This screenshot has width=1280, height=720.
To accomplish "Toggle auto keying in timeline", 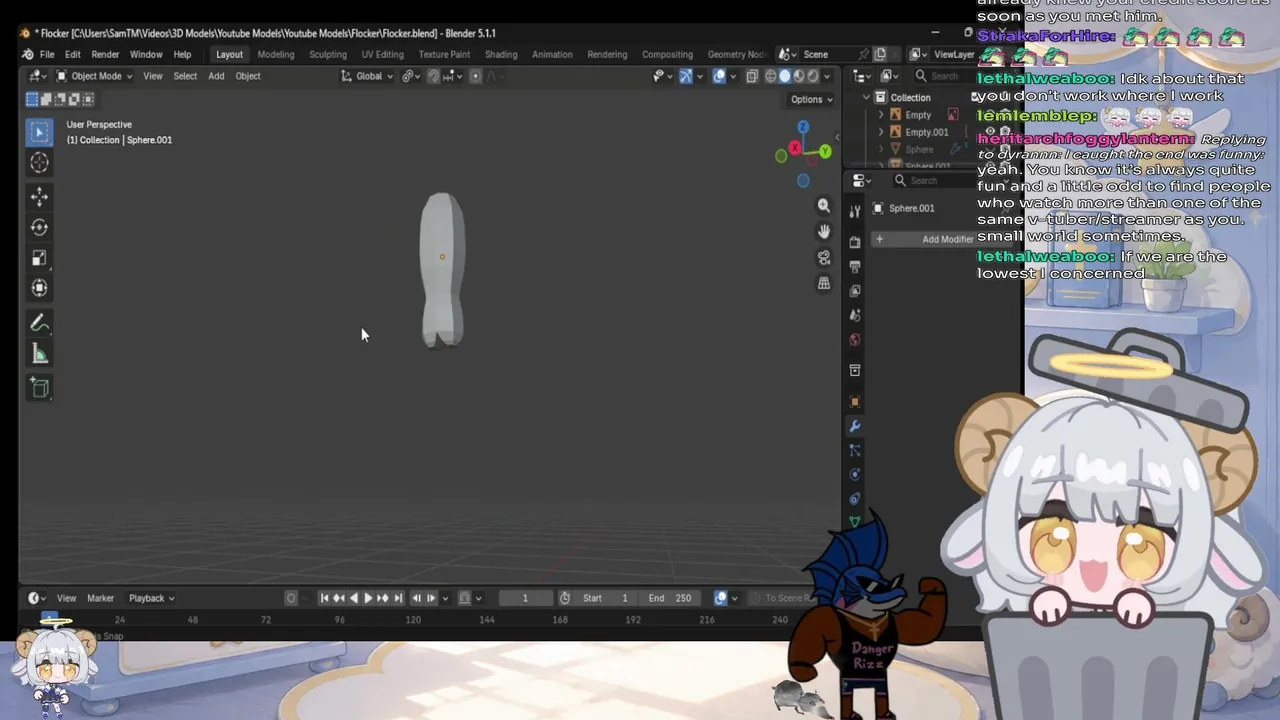I will click(291, 598).
